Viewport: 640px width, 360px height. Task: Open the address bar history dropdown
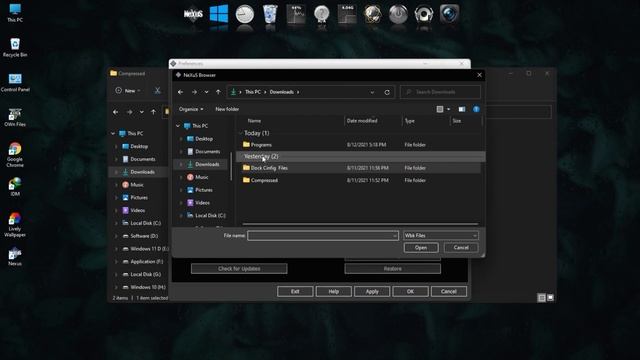(372, 92)
